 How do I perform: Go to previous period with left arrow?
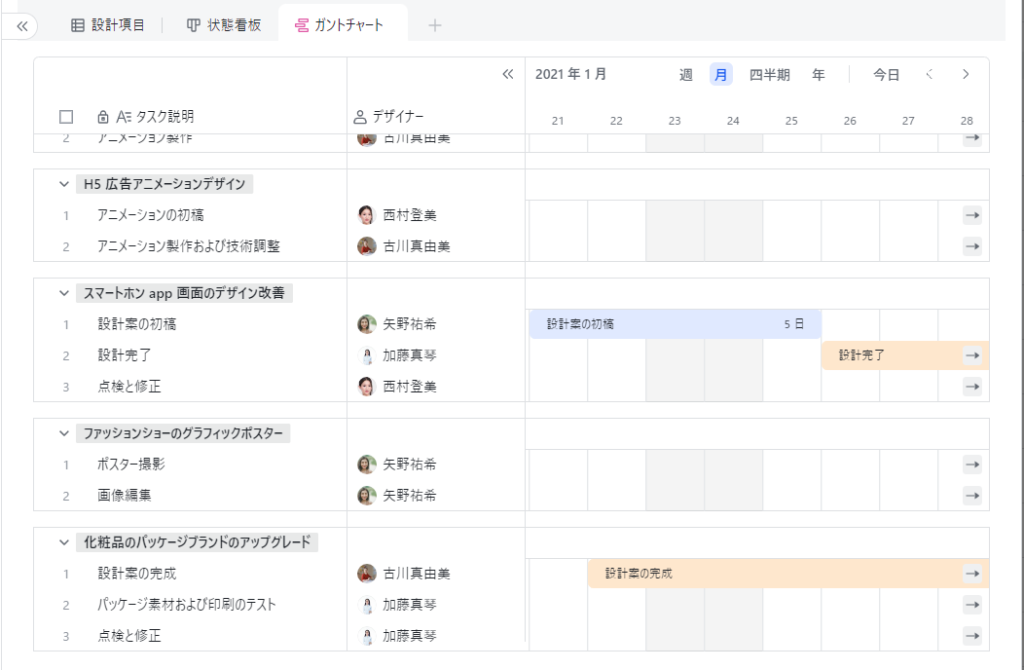tap(929, 74)
